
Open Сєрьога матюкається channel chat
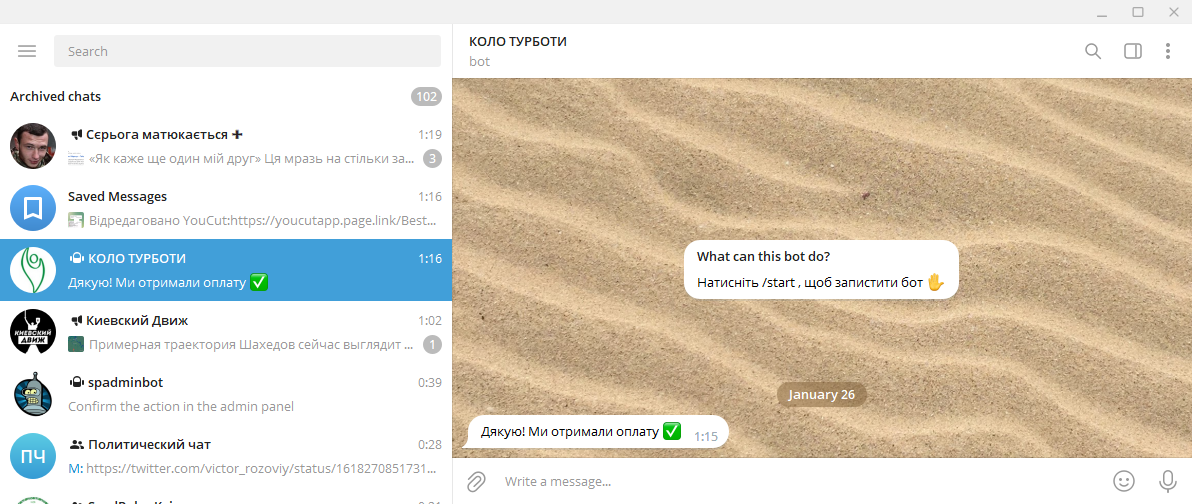(226, 146)
